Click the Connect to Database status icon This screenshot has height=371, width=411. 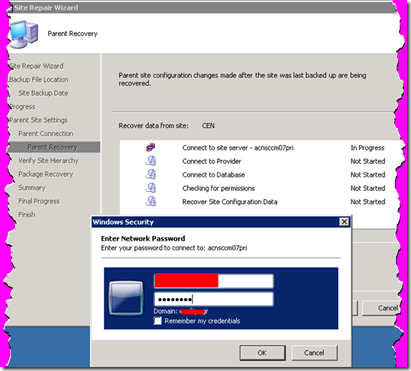(151, 174)
